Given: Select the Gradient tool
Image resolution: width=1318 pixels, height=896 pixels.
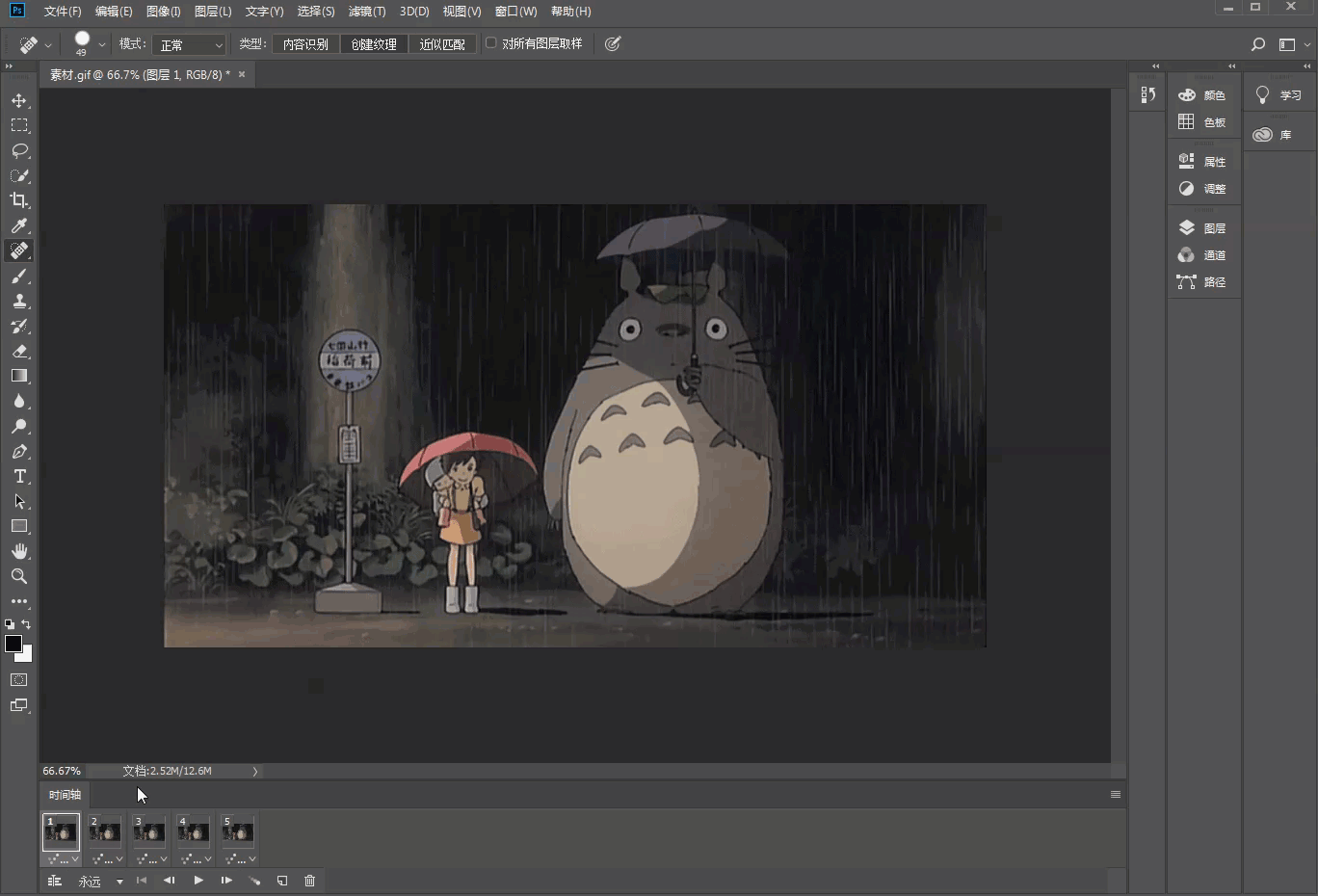Looking at the screenshot, I should point(19,376).
